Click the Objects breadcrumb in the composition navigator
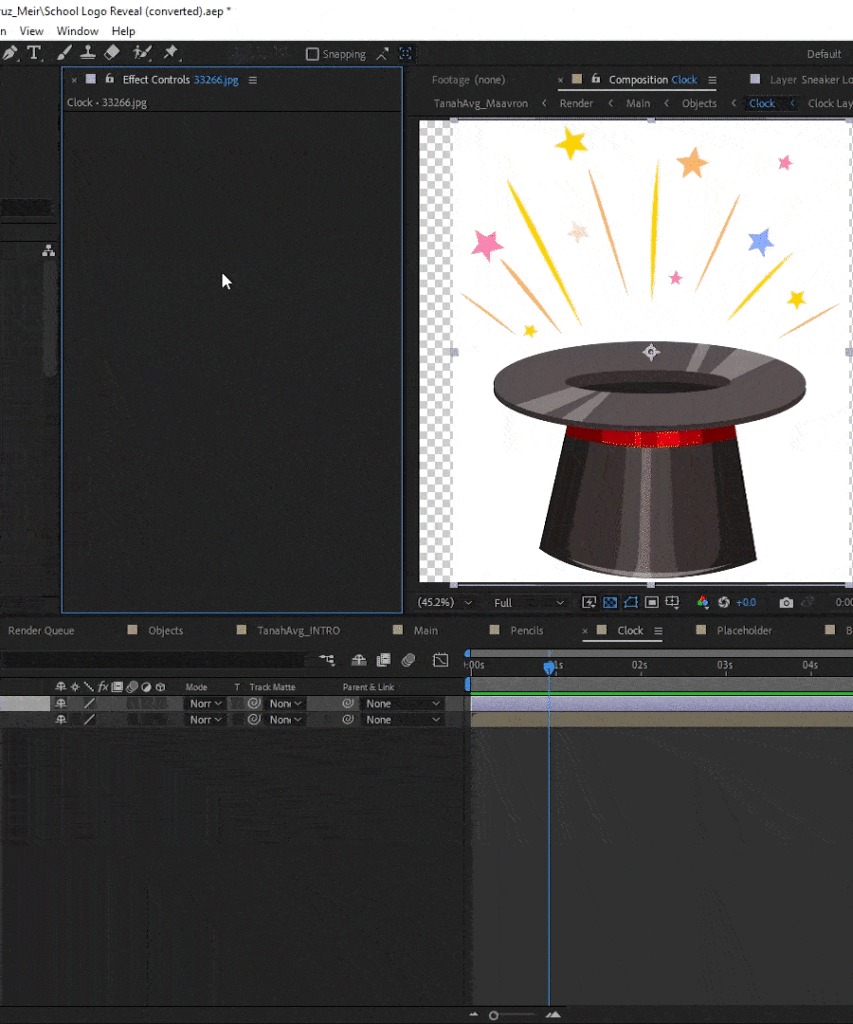Screen dimensions: 853x1024 coord(699,103)
